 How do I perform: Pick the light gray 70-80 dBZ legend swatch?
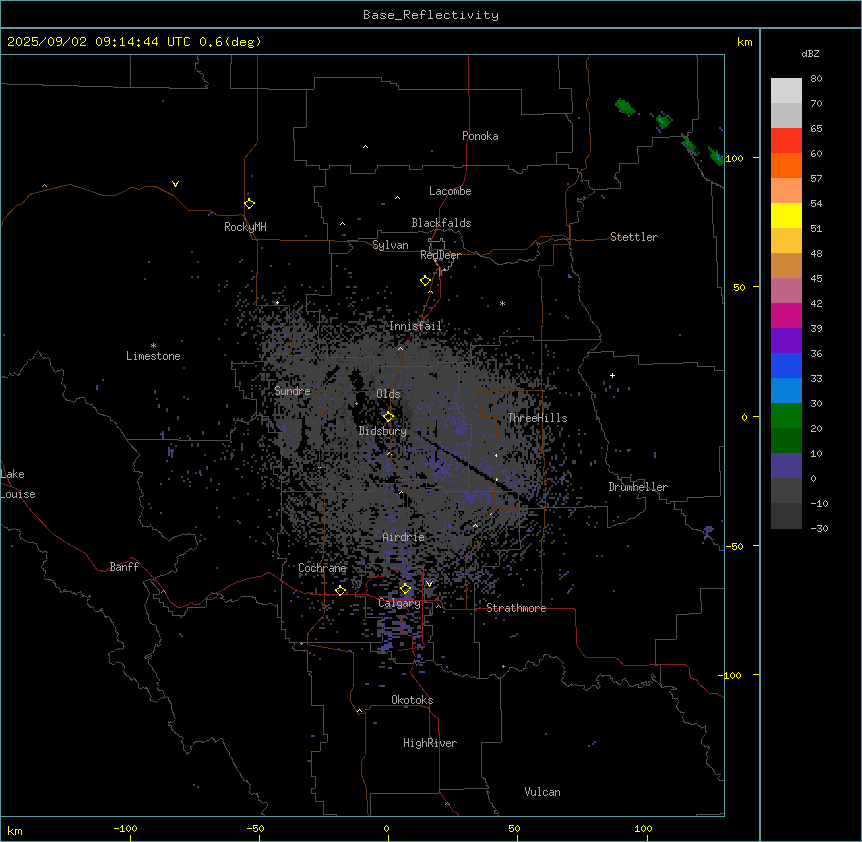[786, 91]
